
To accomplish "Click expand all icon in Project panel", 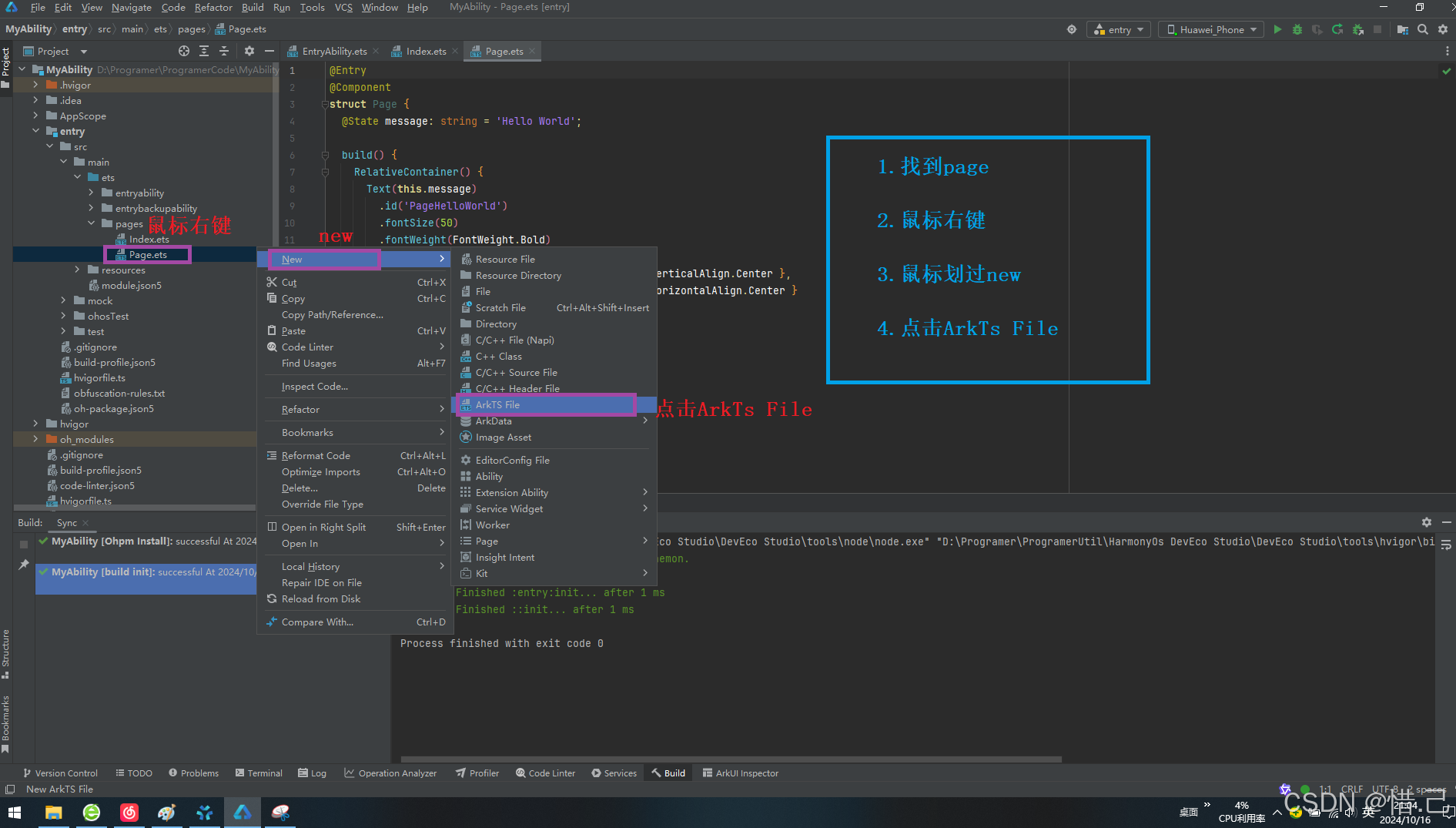I will 204,51.
